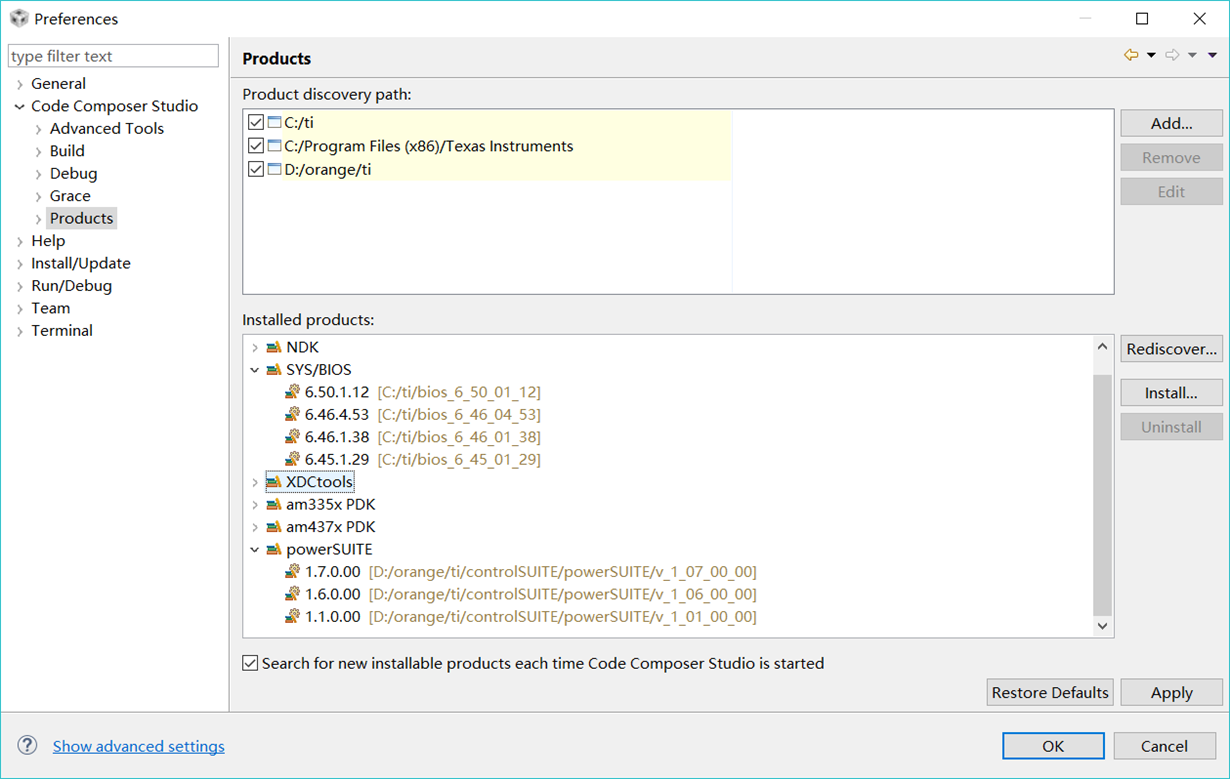Click the powerSUITE product icon

click(274, 550)
